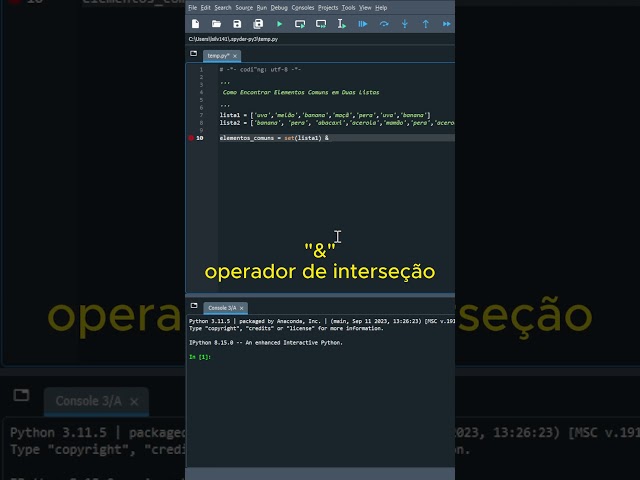Run the current cell icon
The height and width of the screenshot is (480, 640).
pyautogui.click(x=300, y=24)
